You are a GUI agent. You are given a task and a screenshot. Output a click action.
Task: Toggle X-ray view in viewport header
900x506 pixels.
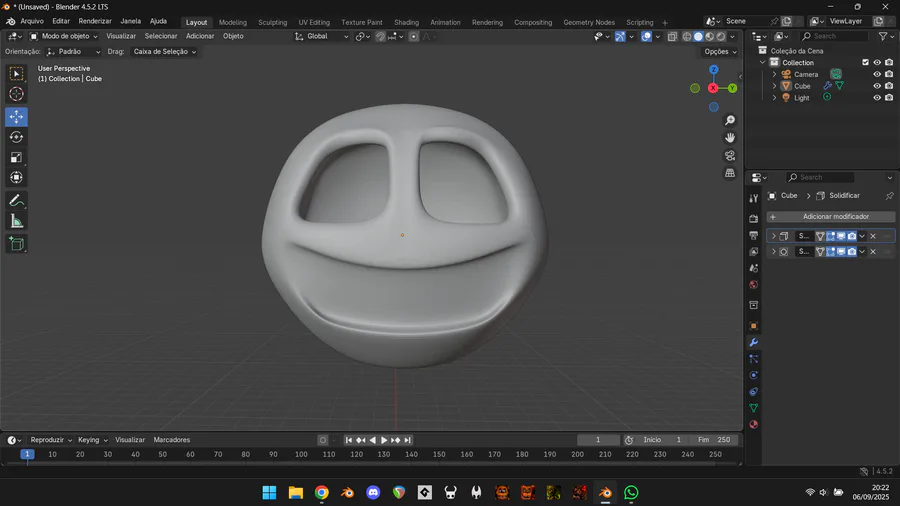click(672, 36)
